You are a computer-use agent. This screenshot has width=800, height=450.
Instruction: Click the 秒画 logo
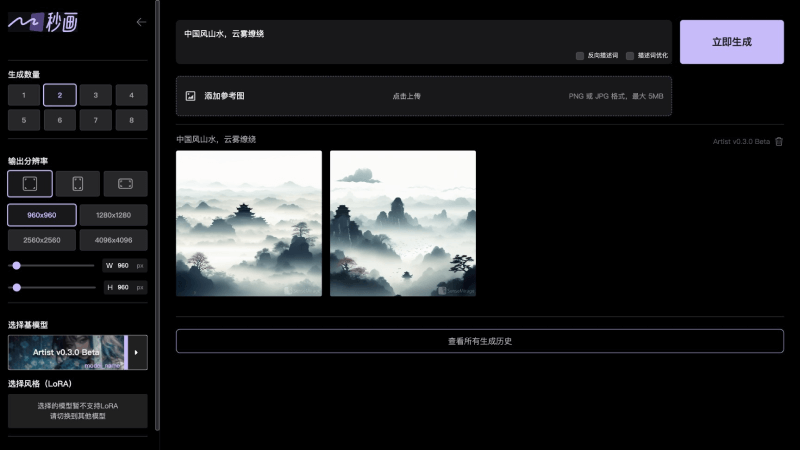click(42, 21)
